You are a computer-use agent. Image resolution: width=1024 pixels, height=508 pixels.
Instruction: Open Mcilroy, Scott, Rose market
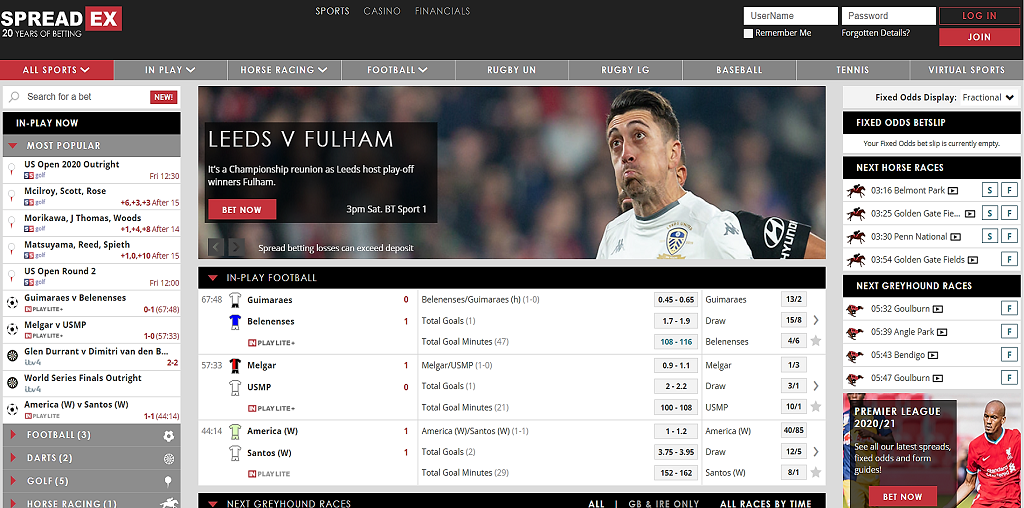(91, 197)
